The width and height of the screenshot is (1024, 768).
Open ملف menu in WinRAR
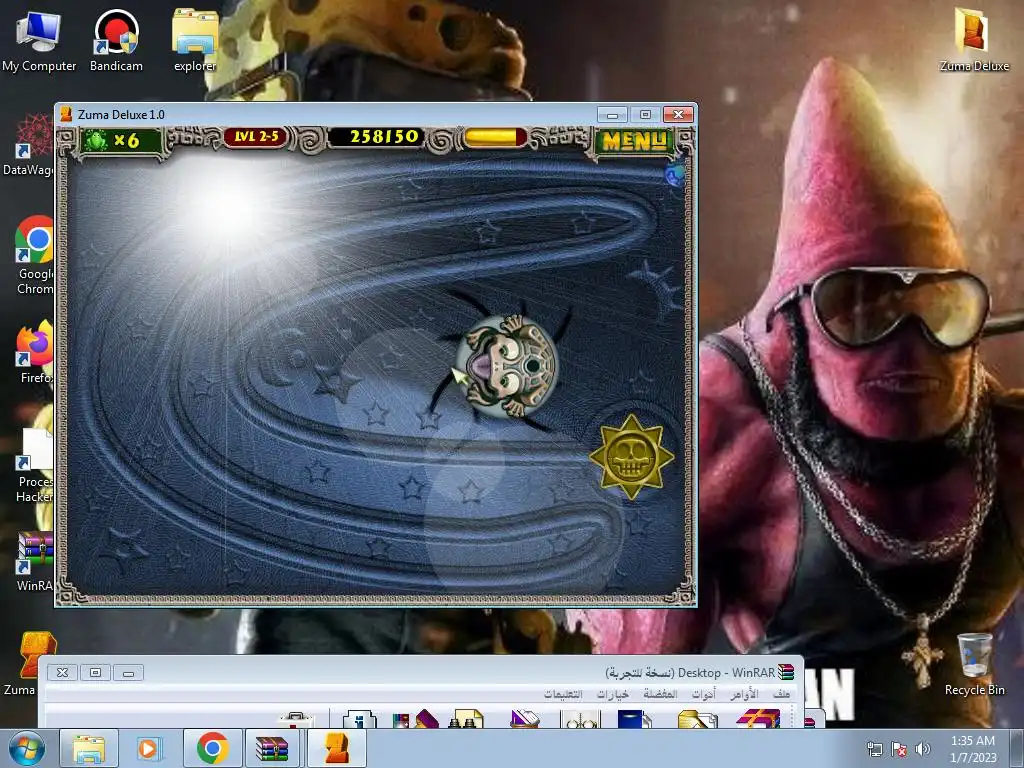782,694
